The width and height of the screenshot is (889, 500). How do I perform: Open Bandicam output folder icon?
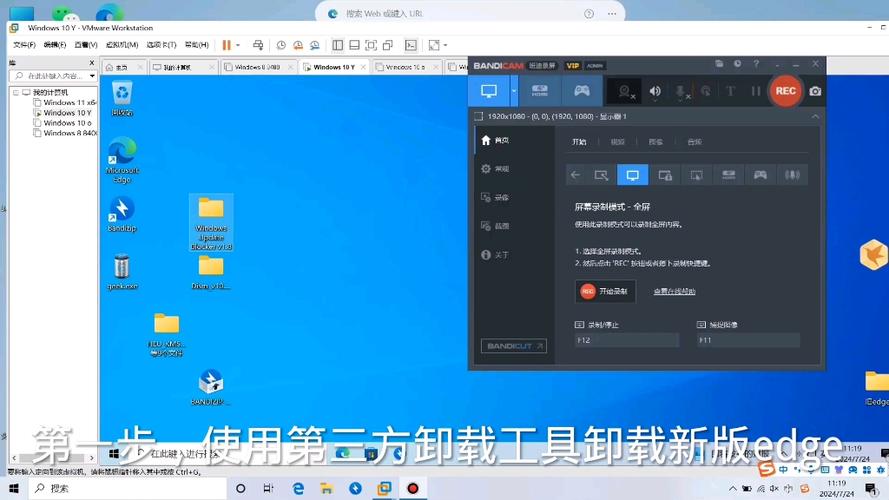pos(719,64)
